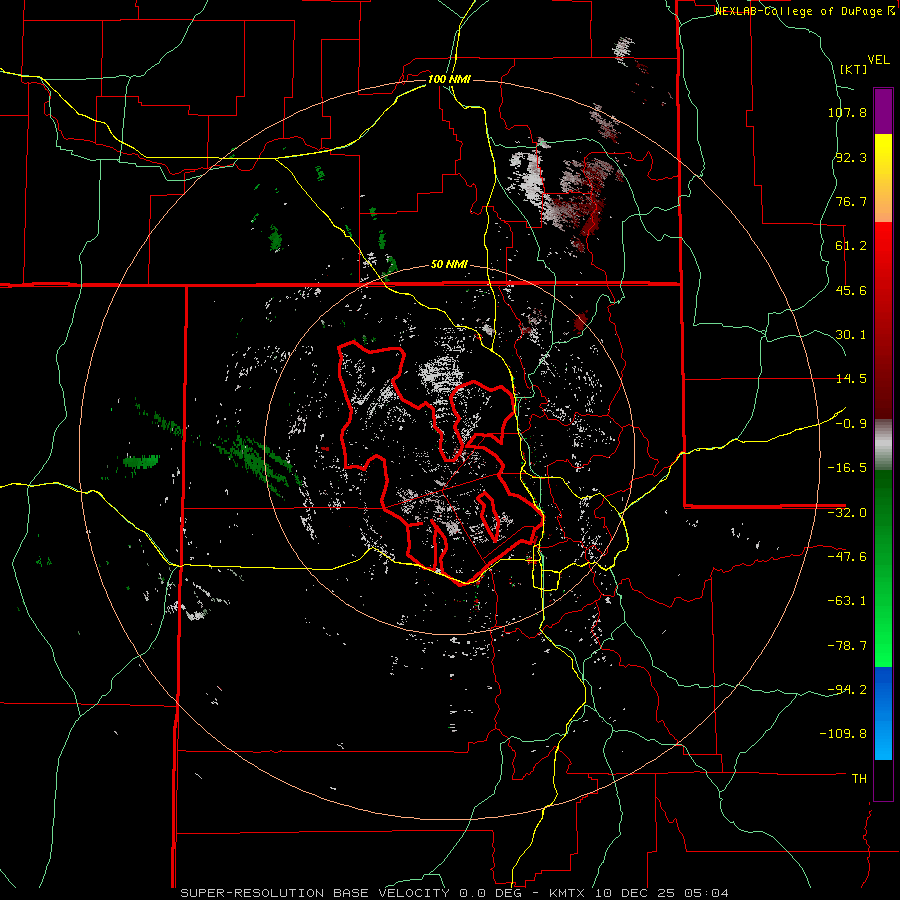Click the red segment of the color bar
Screen dimensions: 900x900
click(883, 320)
